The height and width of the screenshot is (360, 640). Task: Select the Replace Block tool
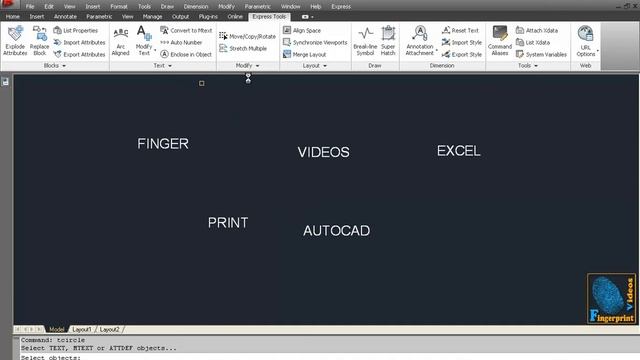[40, 40]
